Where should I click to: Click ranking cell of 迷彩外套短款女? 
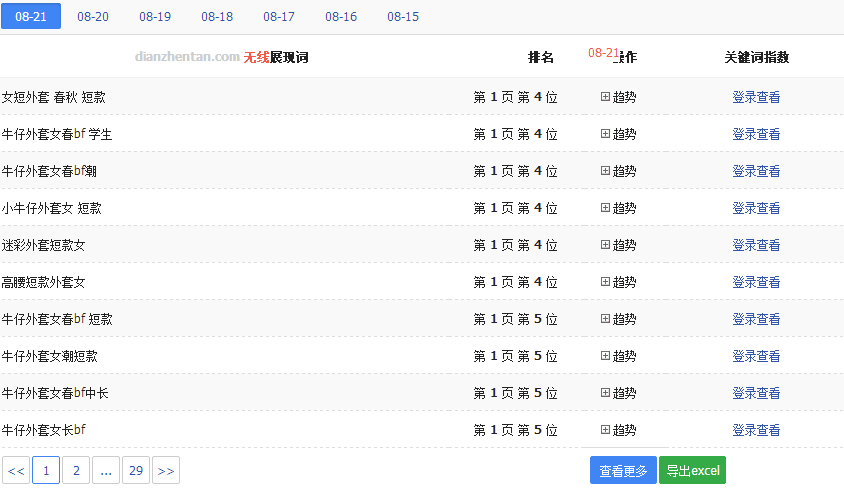coord(515,245)
